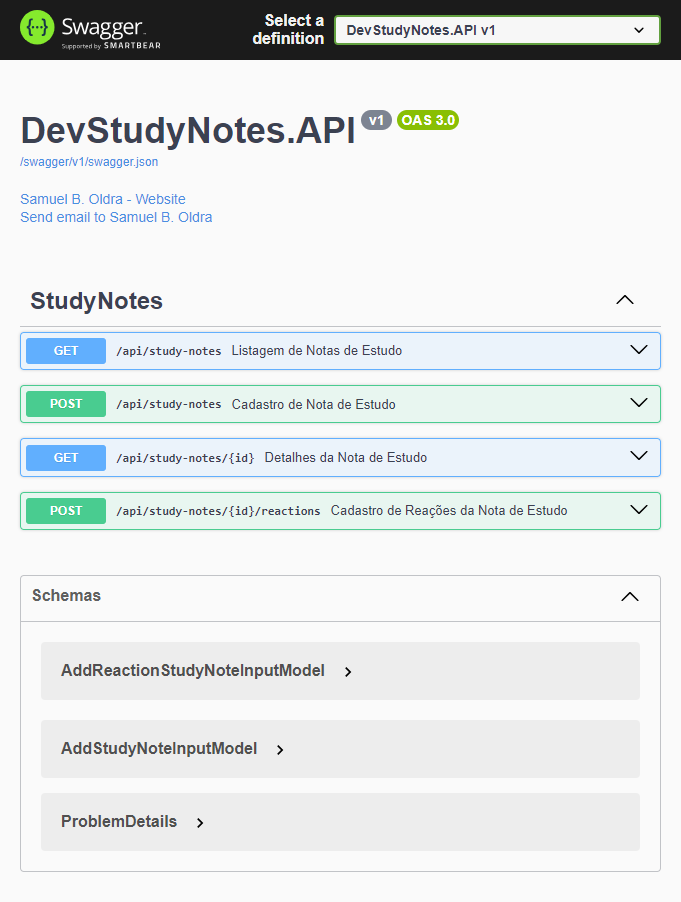Image resolution: width=681 pixels, height=902 pixels.
Task: Open the /swagger/v1/swagger.json link
Action: tap(89, 162)
